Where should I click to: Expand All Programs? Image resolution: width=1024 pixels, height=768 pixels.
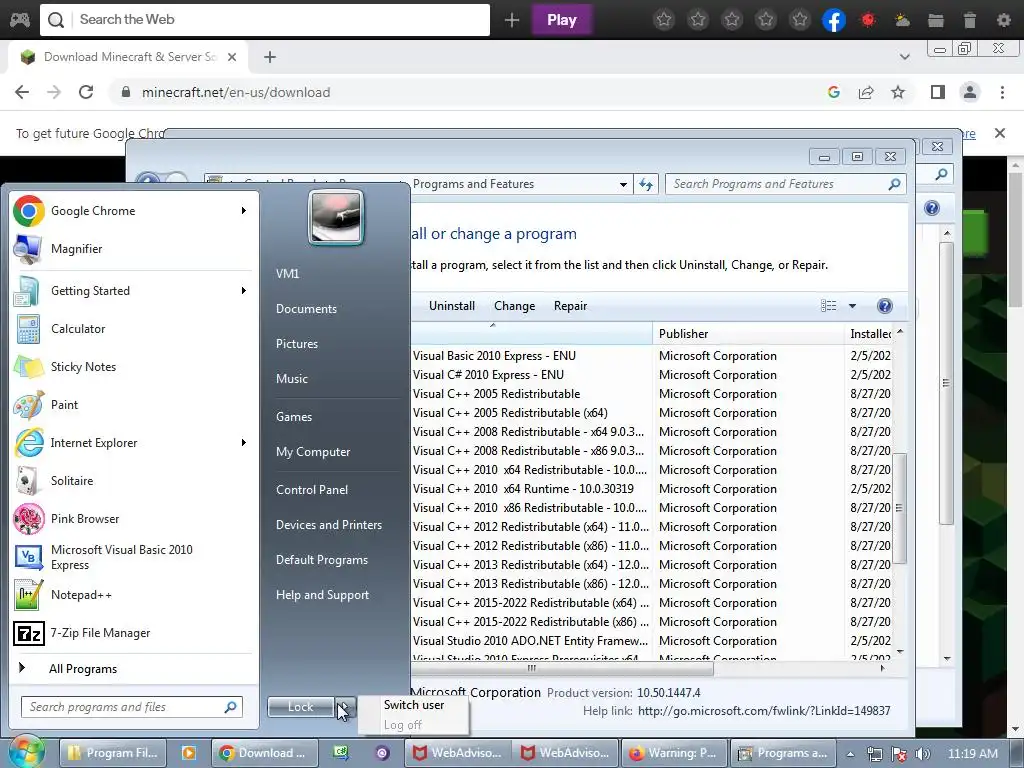(x=82, y=669)
